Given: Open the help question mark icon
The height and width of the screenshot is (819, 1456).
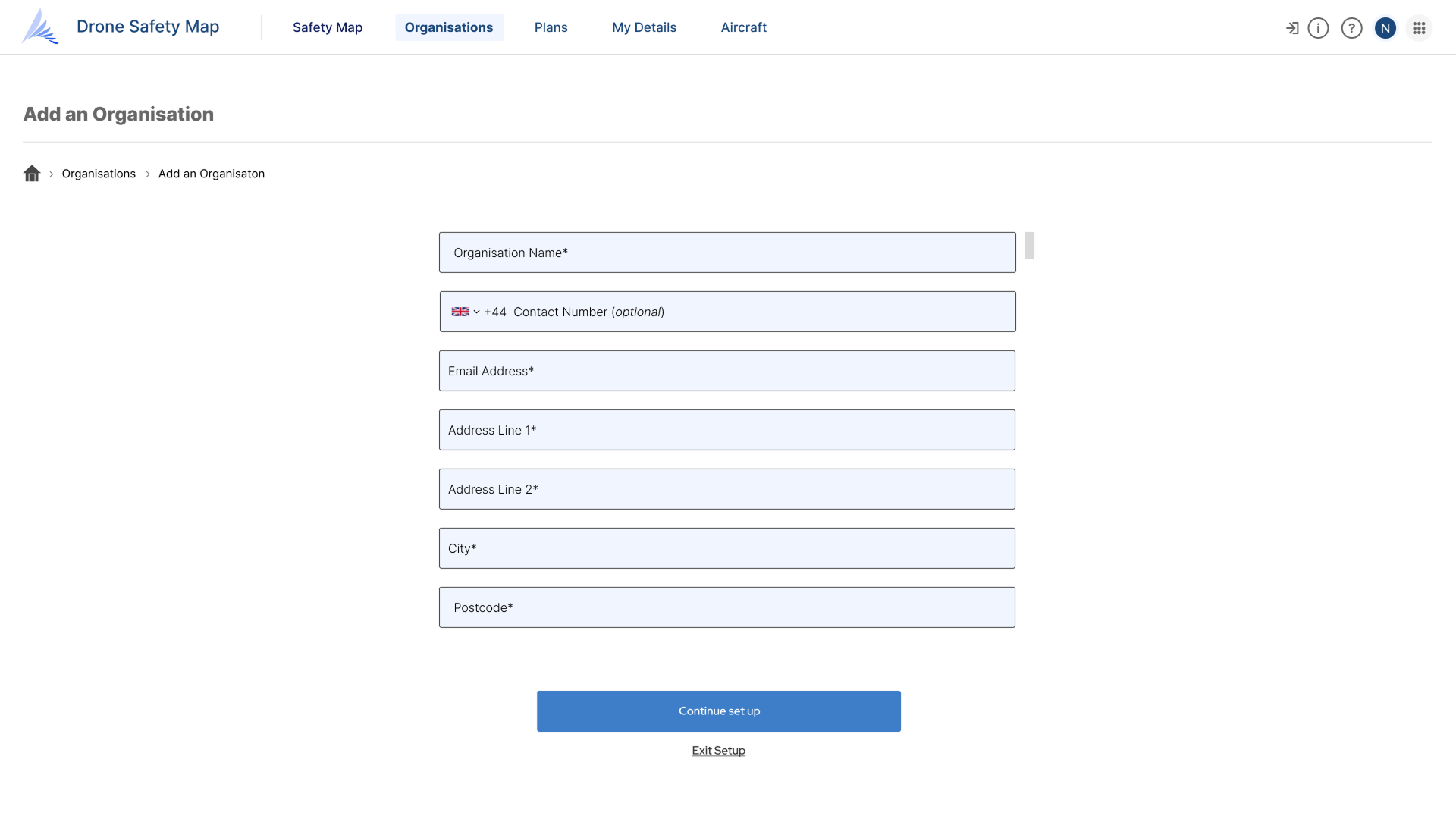Looking at the screenshot, I should 1351,28.
